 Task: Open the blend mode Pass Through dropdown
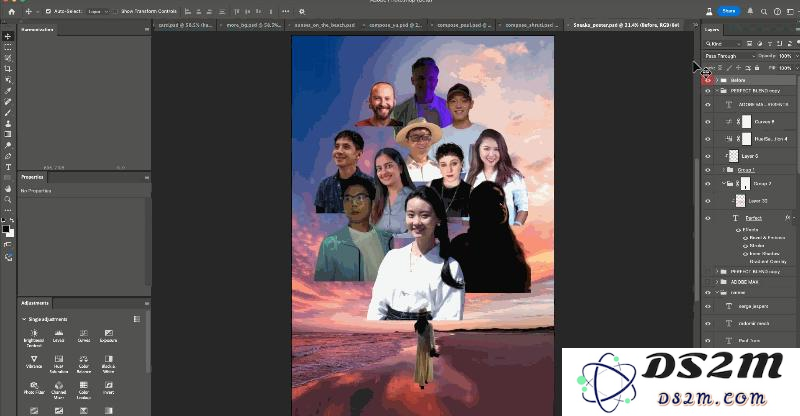tap(729, 56)
